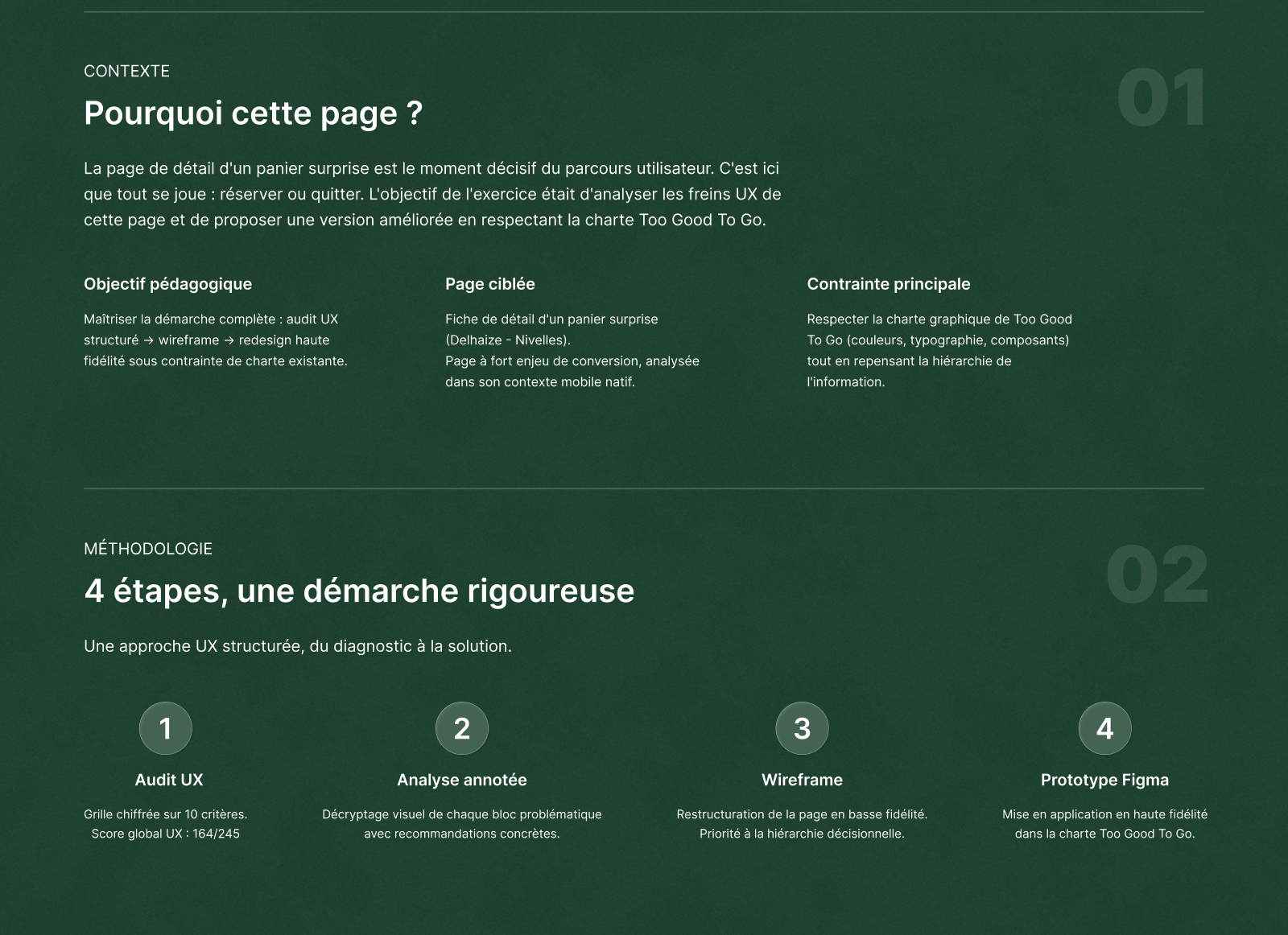
Task: Click the "Audit UX" step title
Action: click(x=169, y=780)
